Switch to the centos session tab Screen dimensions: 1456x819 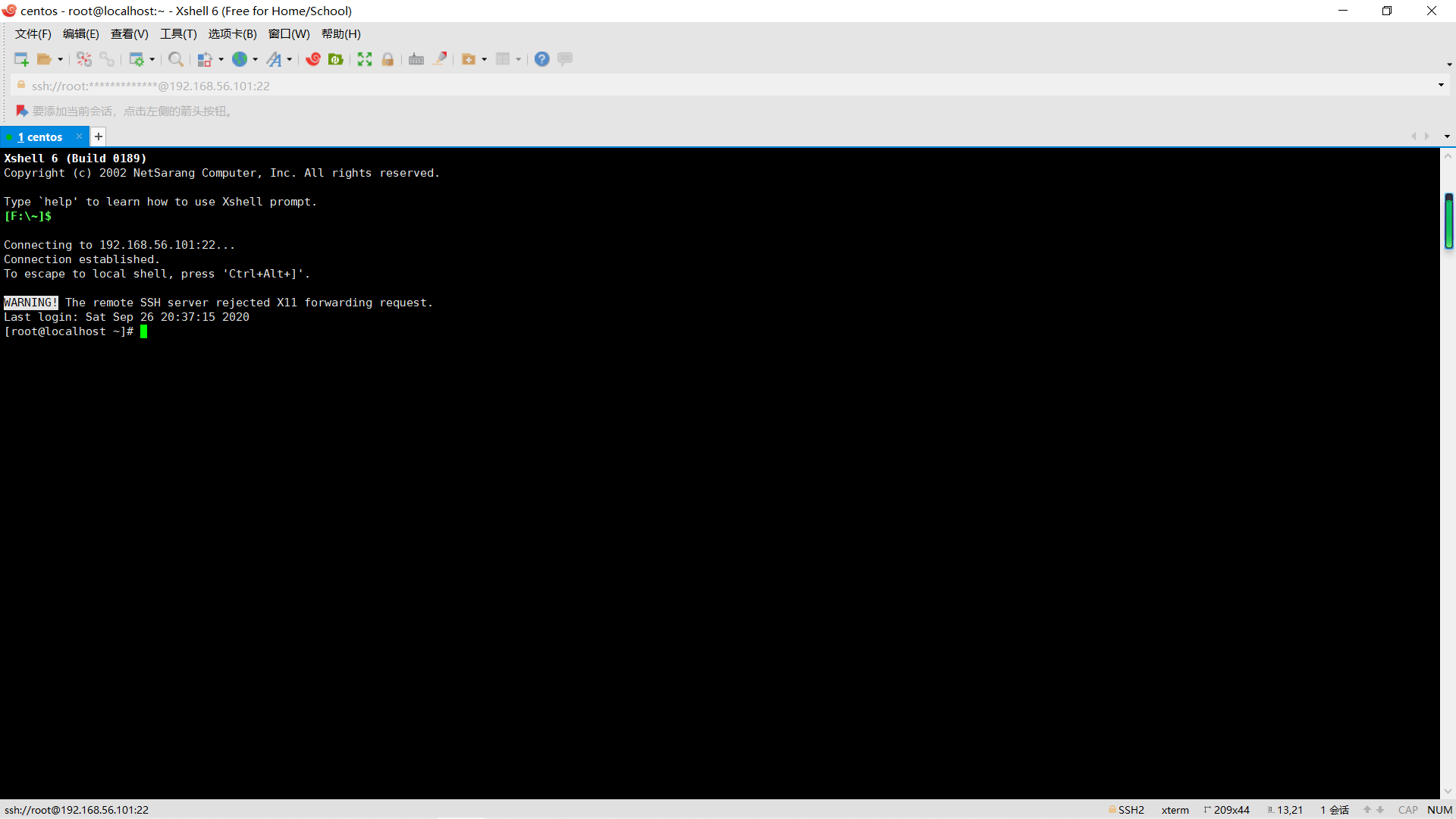39,136
